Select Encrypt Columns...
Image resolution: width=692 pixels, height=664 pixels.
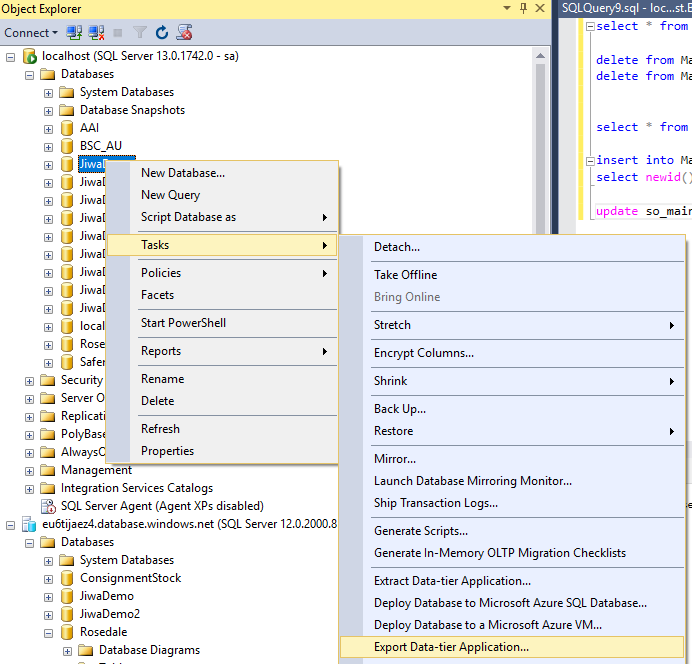tap(512, 353)
